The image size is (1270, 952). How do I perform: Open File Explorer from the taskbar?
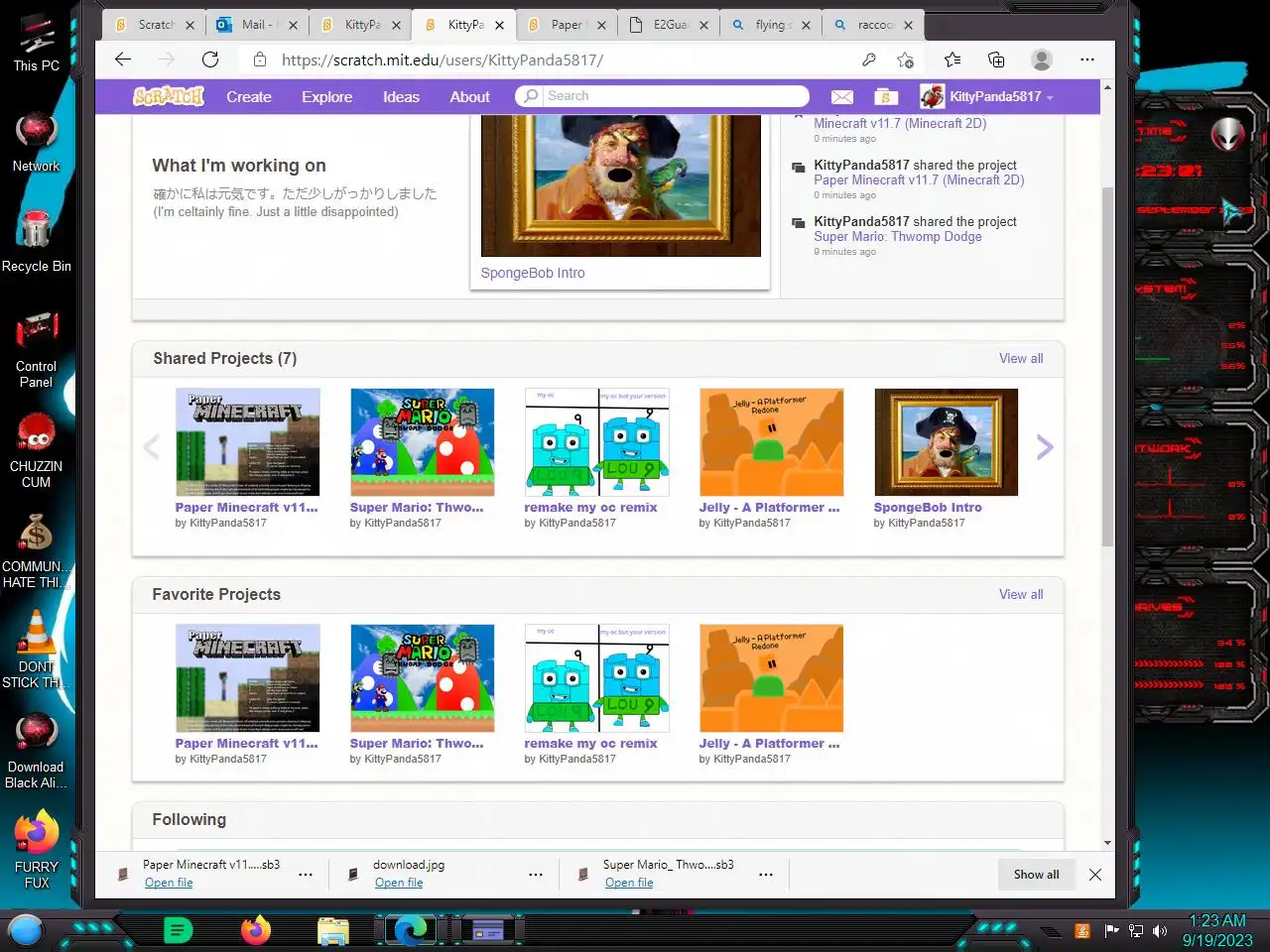pyautogui.click(x=333, y=930)
